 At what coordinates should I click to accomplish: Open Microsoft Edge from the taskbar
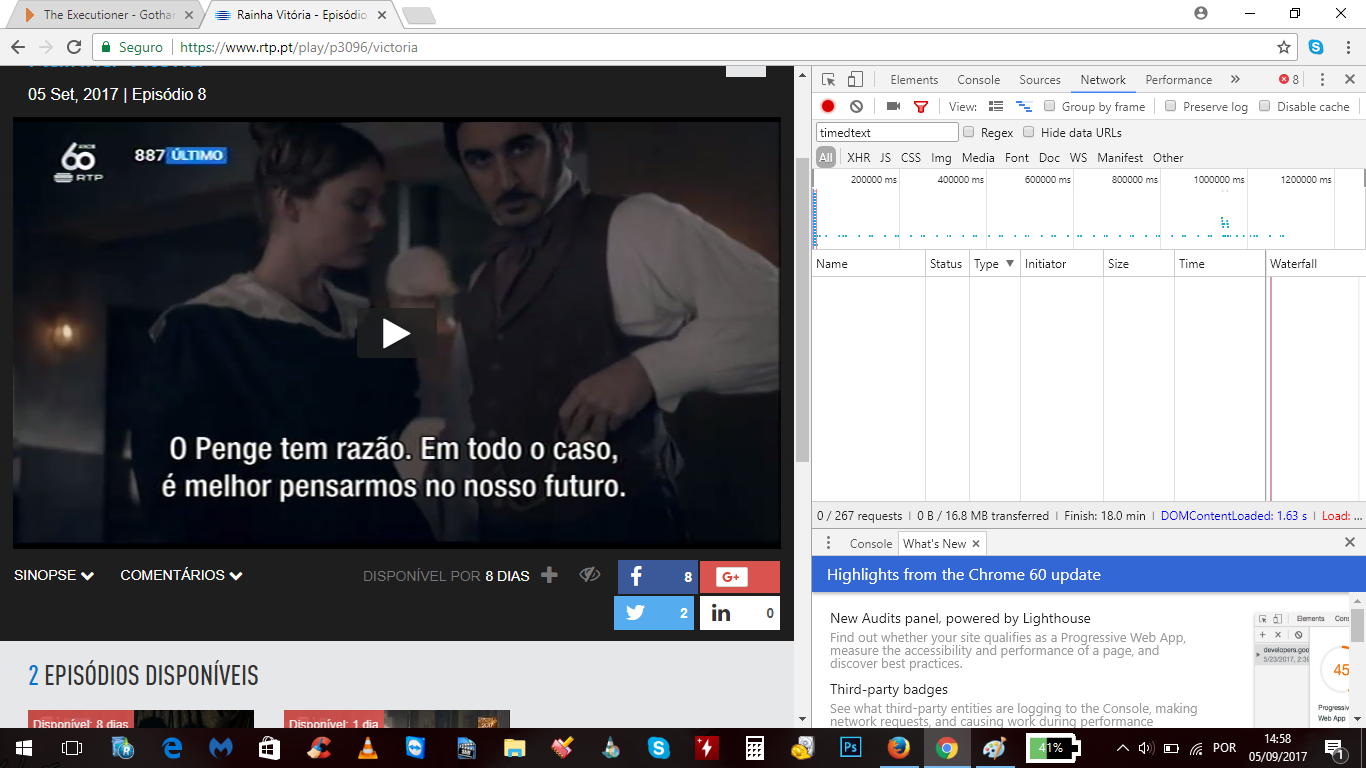(172, 747)
